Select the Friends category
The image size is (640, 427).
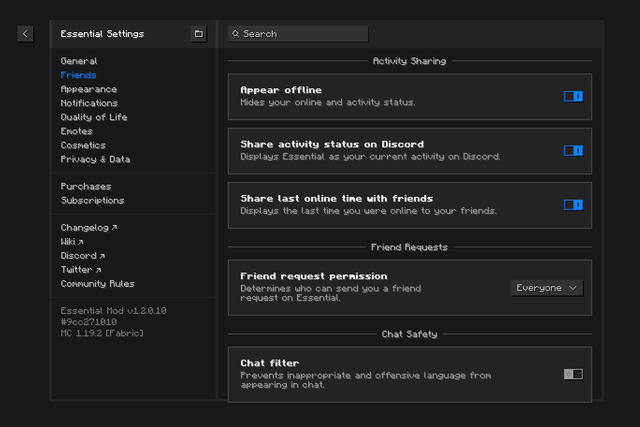coord(78,75)
